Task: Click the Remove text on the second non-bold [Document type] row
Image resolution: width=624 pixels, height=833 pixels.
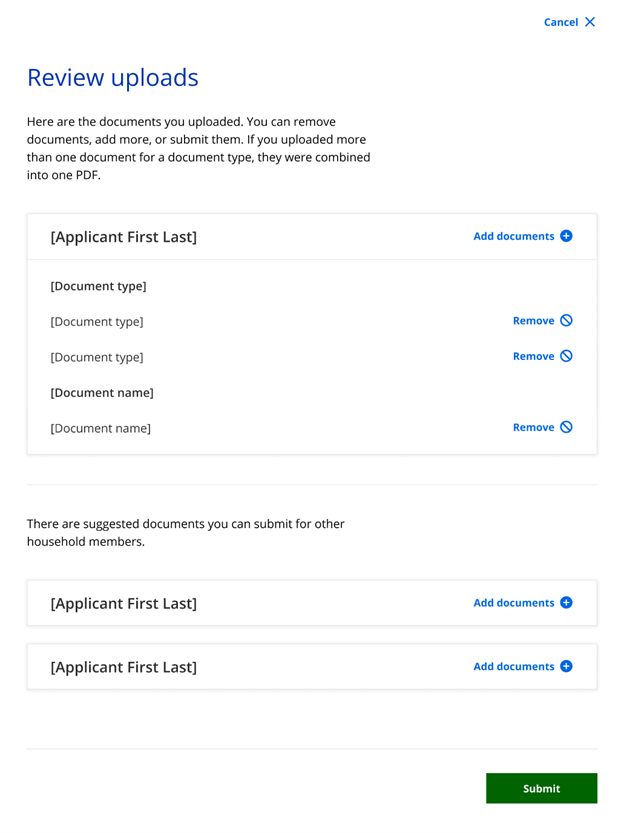Action: coord(533,356)
